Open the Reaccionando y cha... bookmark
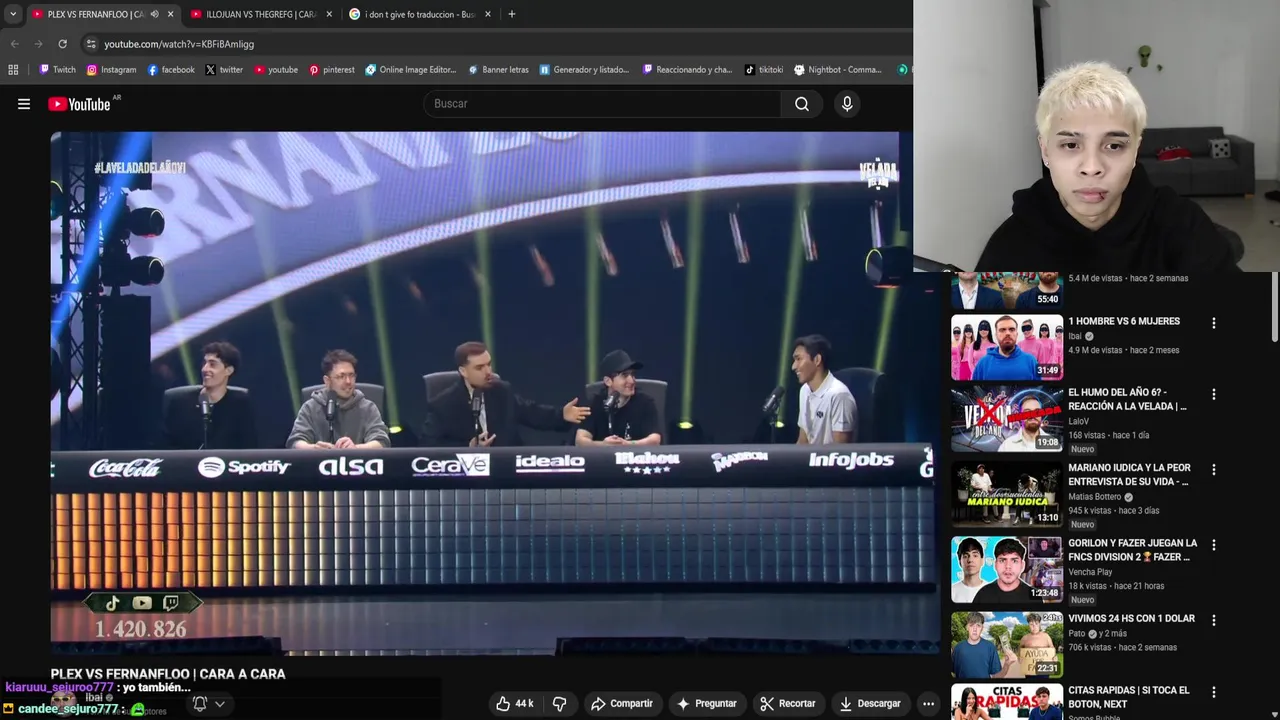Image resolution: width=1280 pixels, height=720 pixels. pyautogui.click(x=688, y=70)
